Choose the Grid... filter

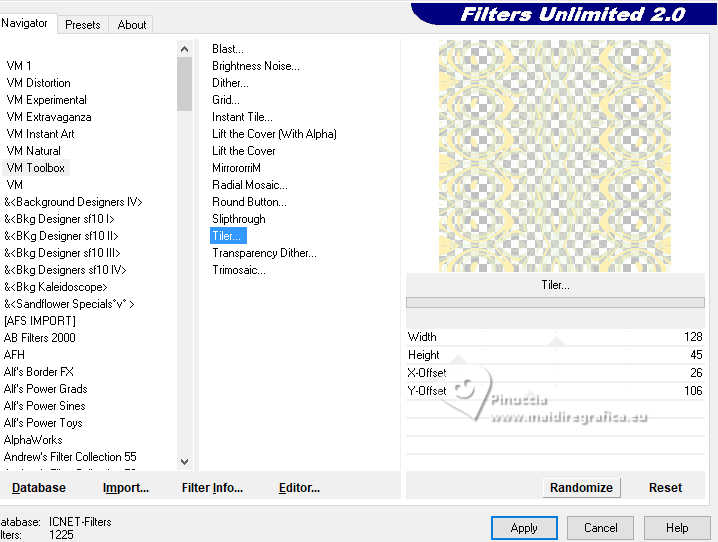[225, 100]
